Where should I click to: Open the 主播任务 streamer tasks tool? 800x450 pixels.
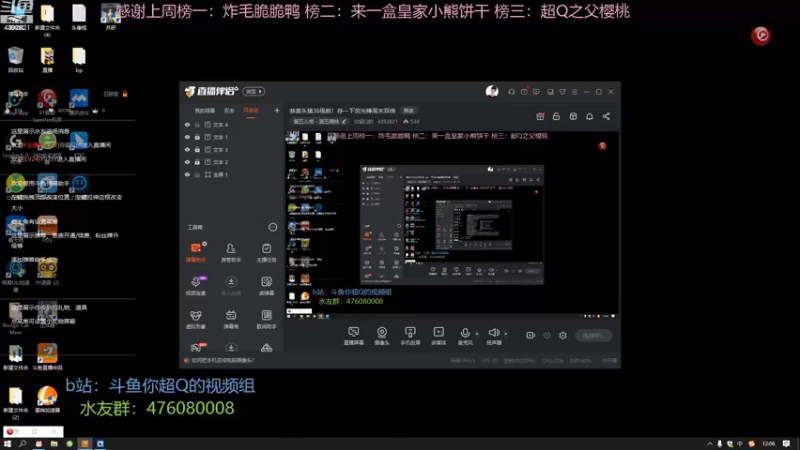pyautogui.click(x=266, y=252)
